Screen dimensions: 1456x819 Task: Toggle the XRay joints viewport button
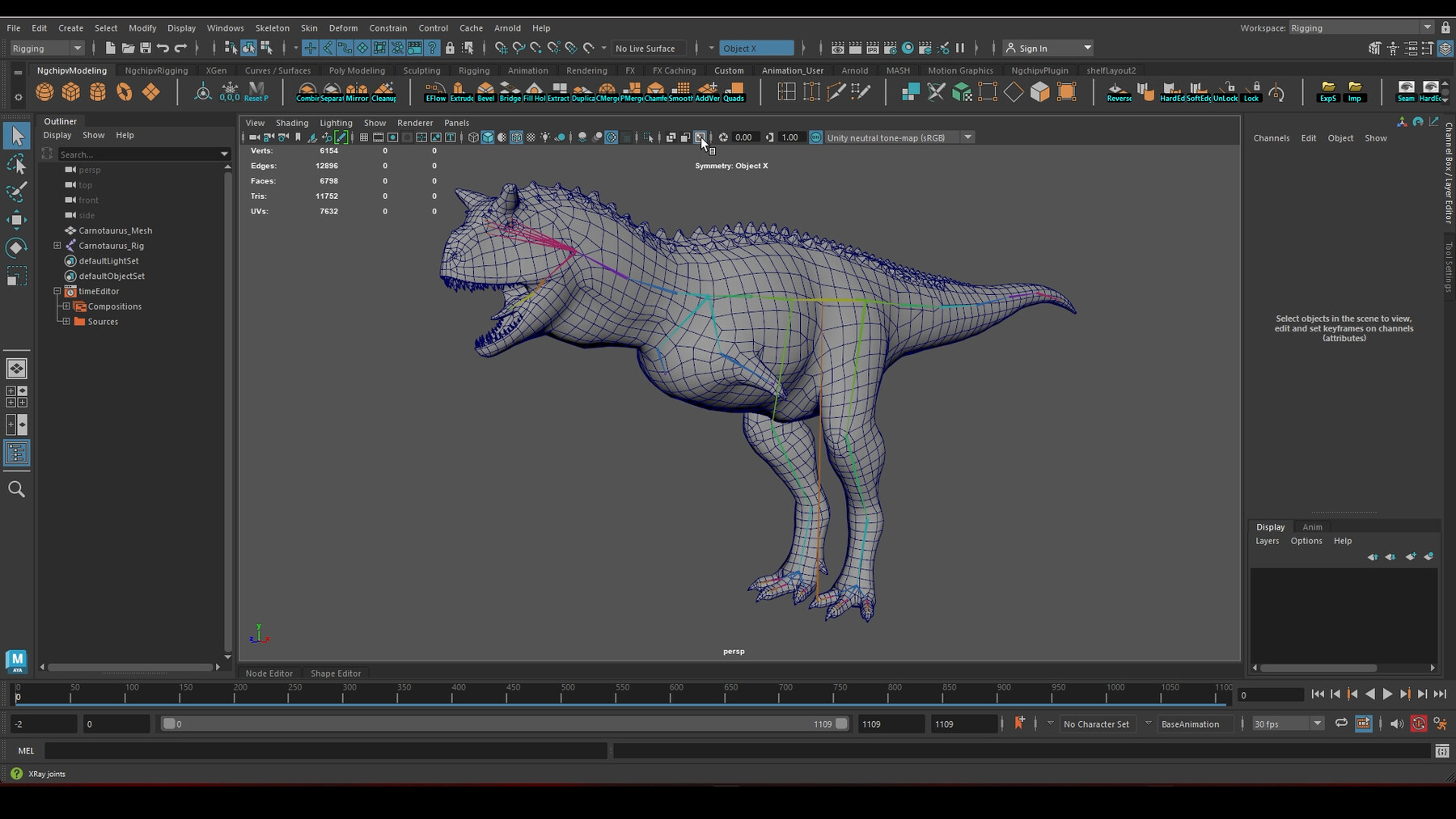coord(700,137)
